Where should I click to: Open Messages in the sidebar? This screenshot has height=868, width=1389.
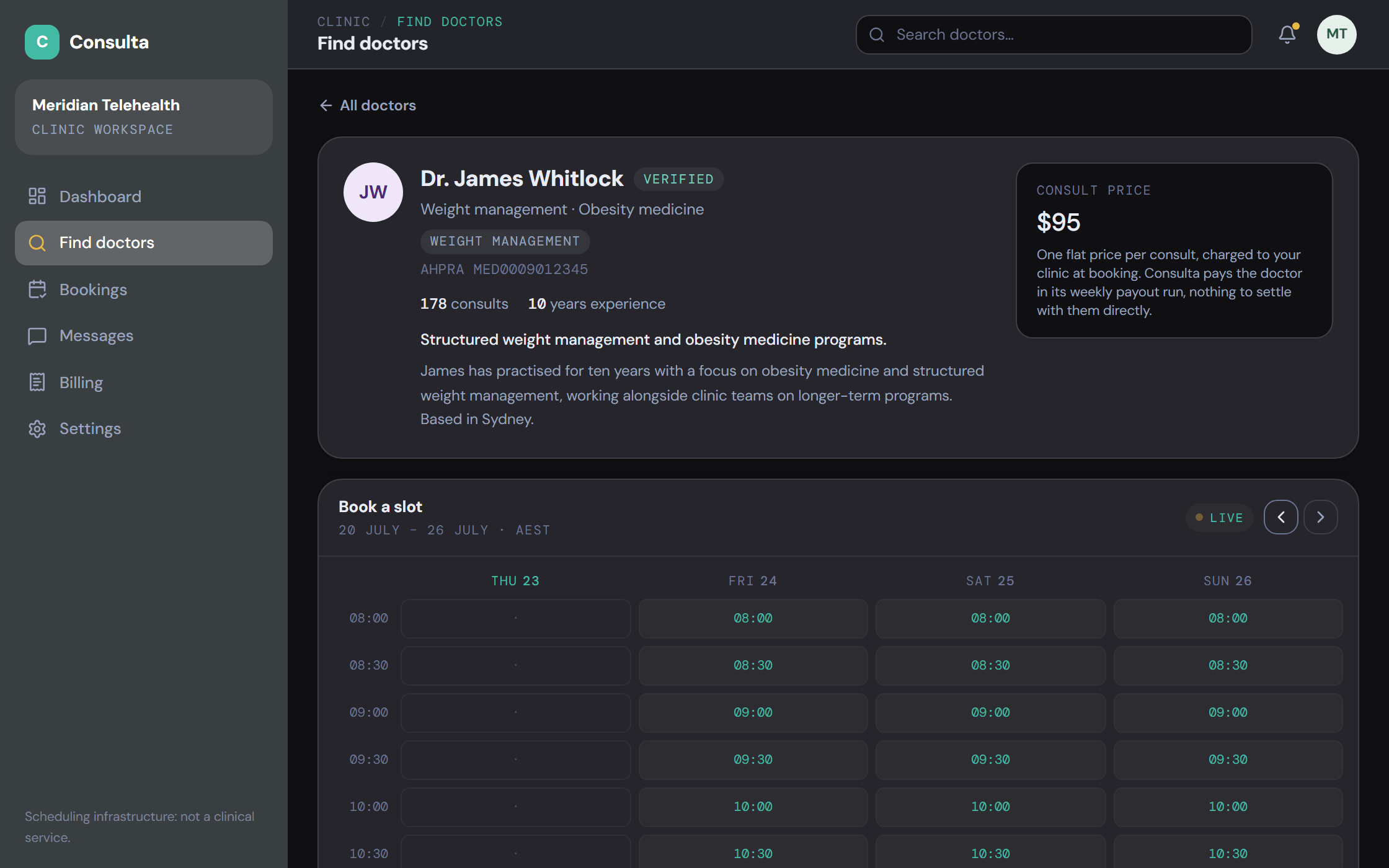point(144,336)
